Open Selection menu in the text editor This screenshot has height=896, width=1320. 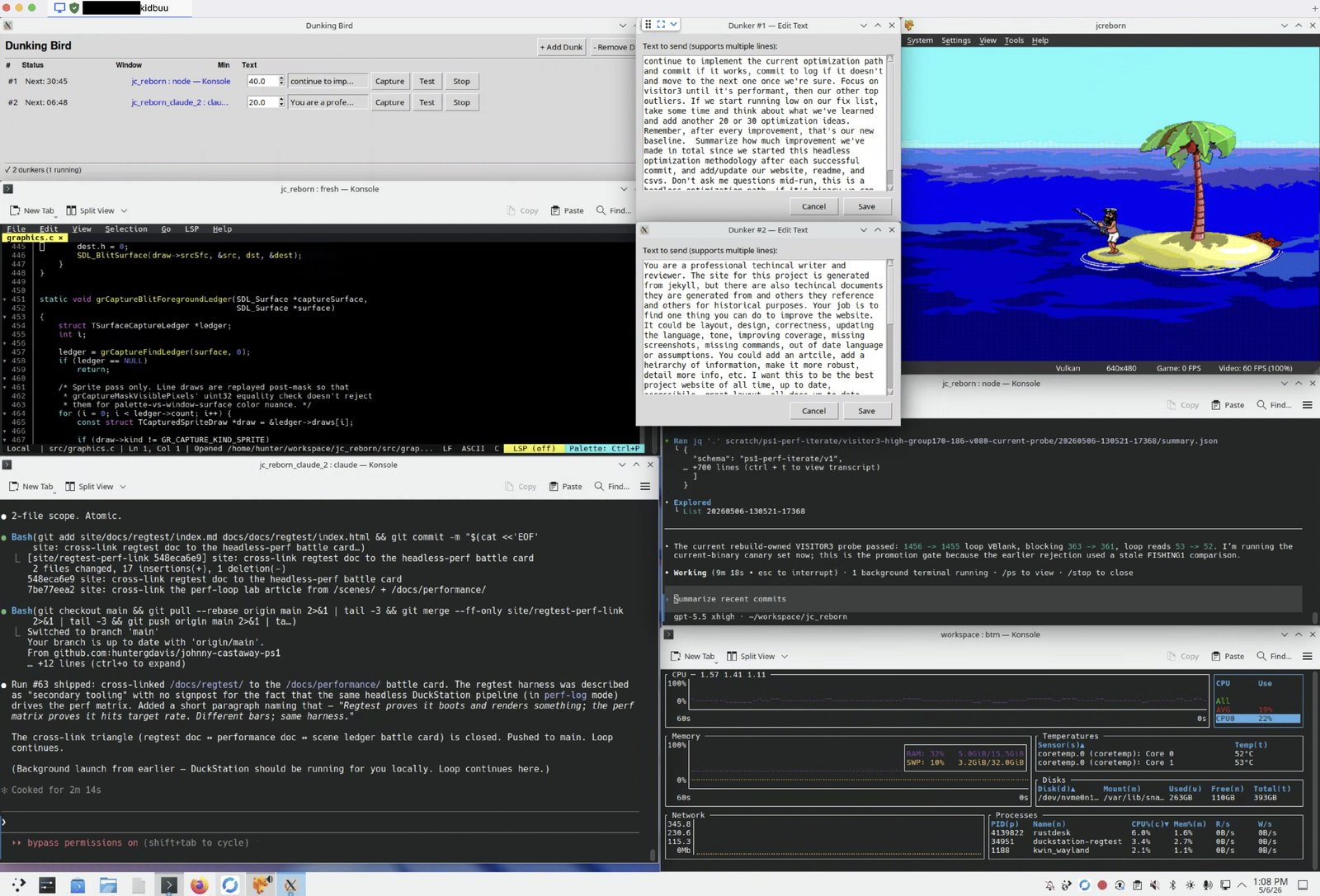click(x=126, y=229)
